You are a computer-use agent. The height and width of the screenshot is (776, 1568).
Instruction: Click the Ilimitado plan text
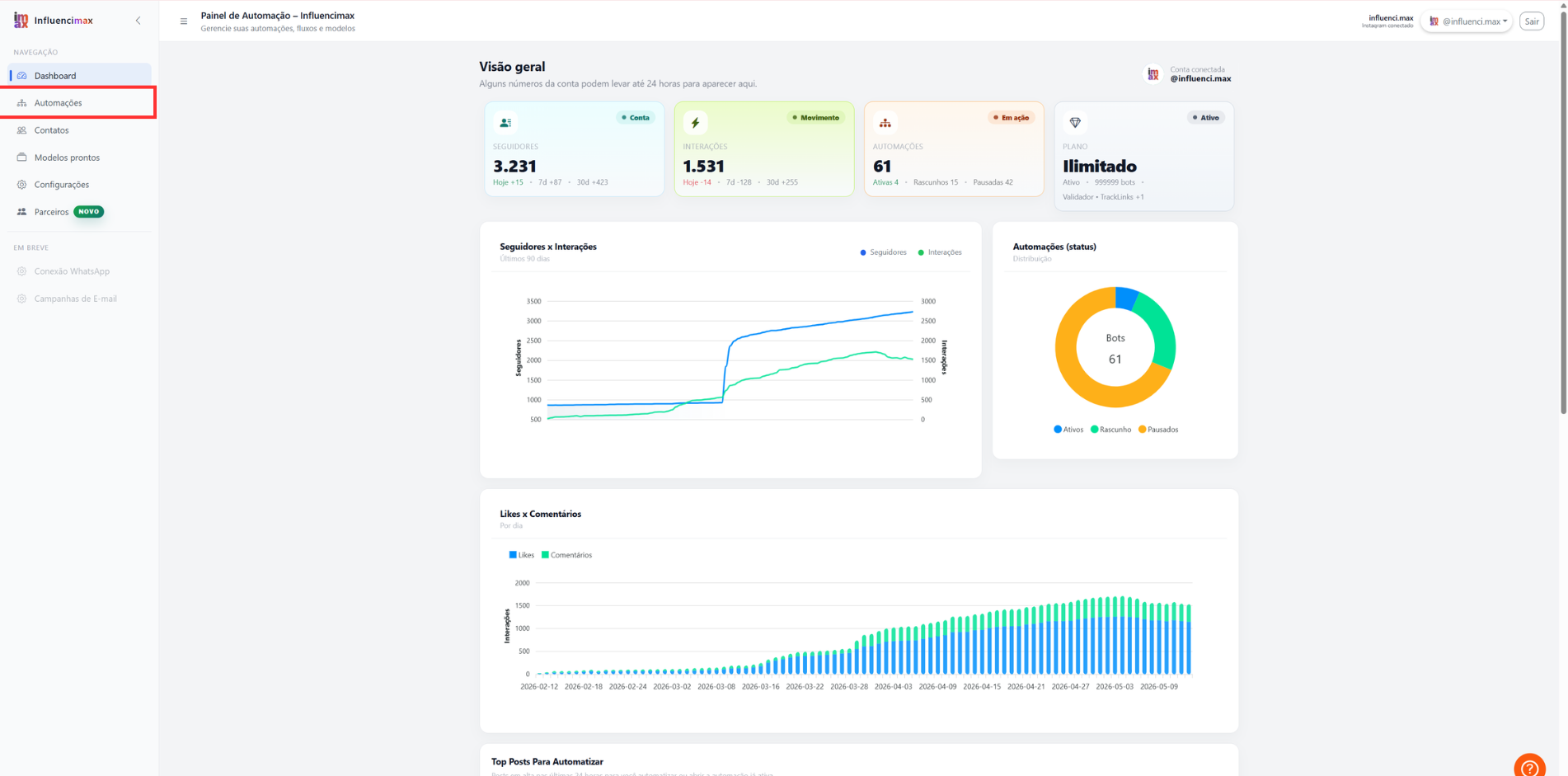pyautogui.click(x=1100, y=167)
